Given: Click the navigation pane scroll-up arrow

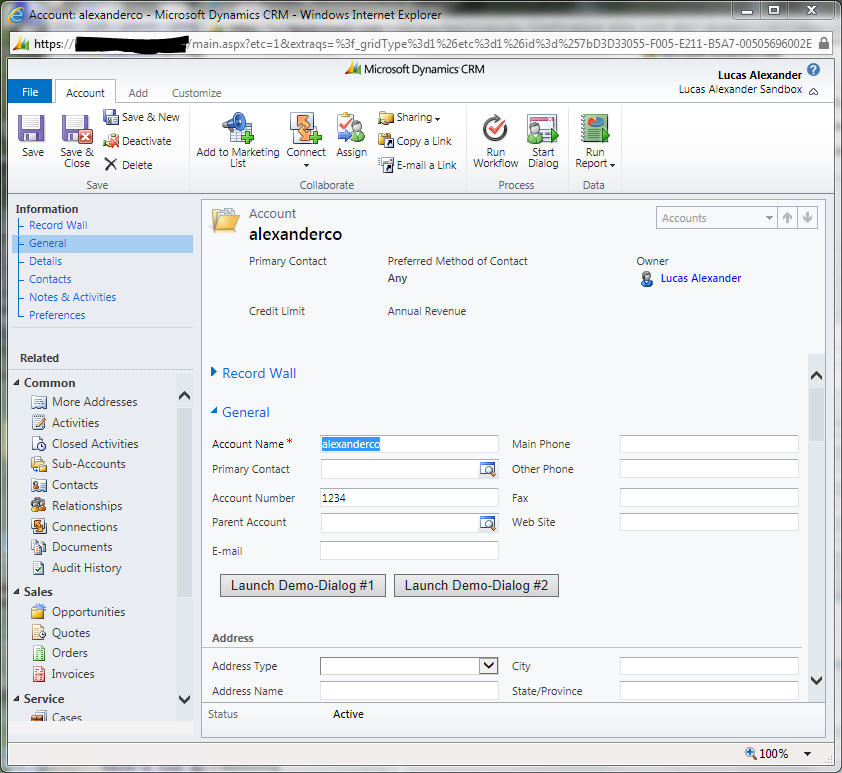Looking at the screenshot, I should (184, 396).
